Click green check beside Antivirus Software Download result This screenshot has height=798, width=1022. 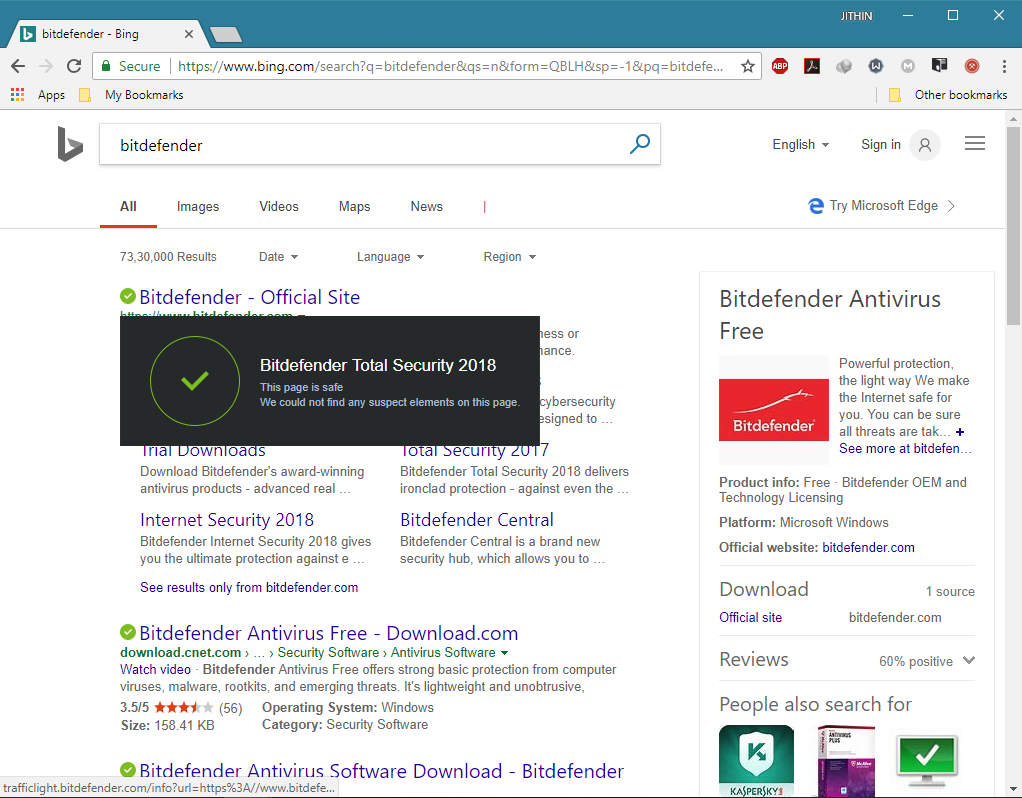128,771
